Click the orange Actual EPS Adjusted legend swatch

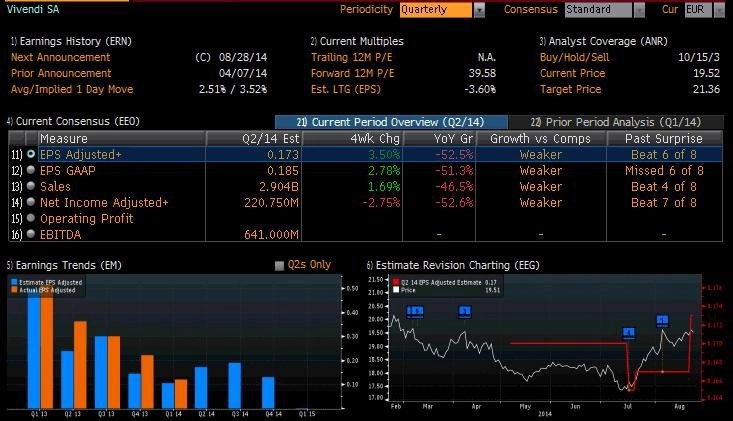coord(14,290)
